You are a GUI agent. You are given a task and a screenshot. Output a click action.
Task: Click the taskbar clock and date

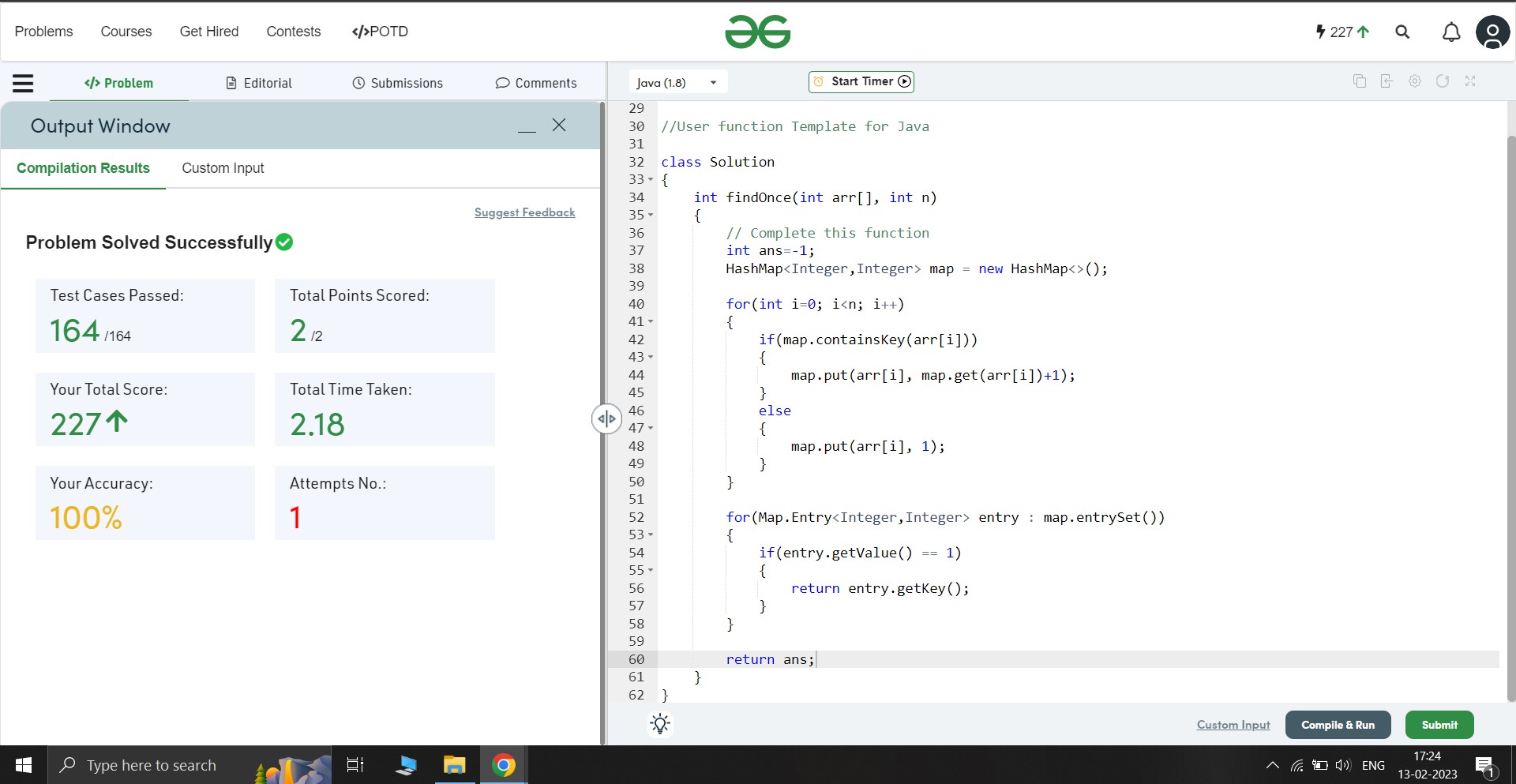tap(1428, 765)
